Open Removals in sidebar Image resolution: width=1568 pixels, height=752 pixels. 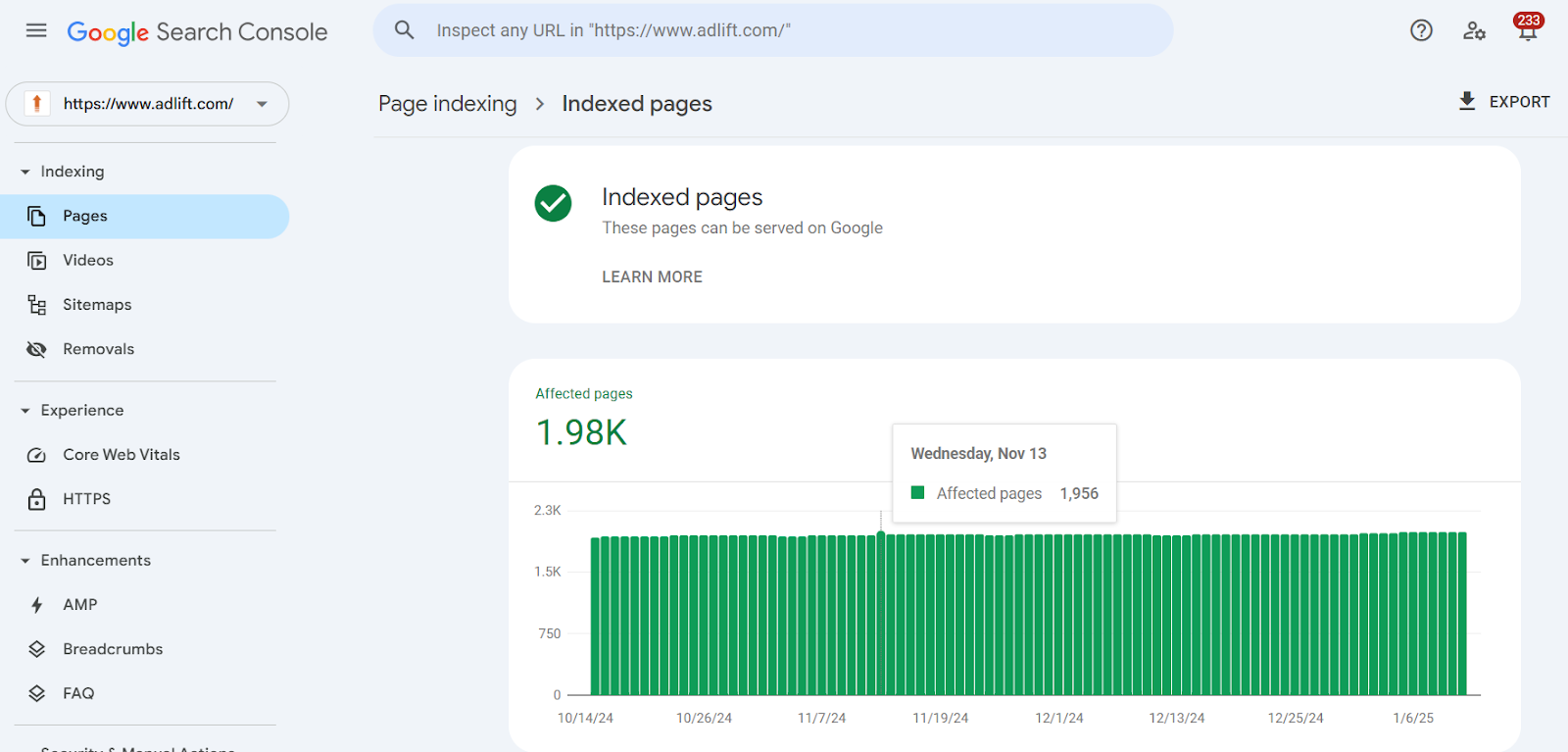tap(144, 349)
